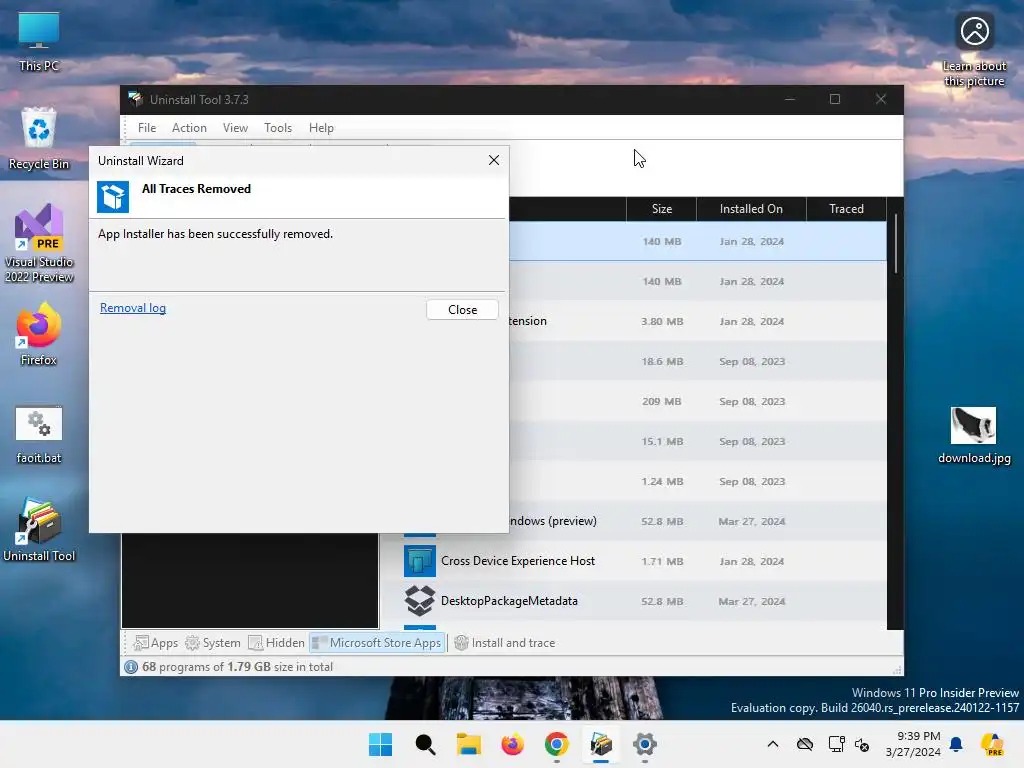Open the Windows Start menu

(x=380, y=744)
